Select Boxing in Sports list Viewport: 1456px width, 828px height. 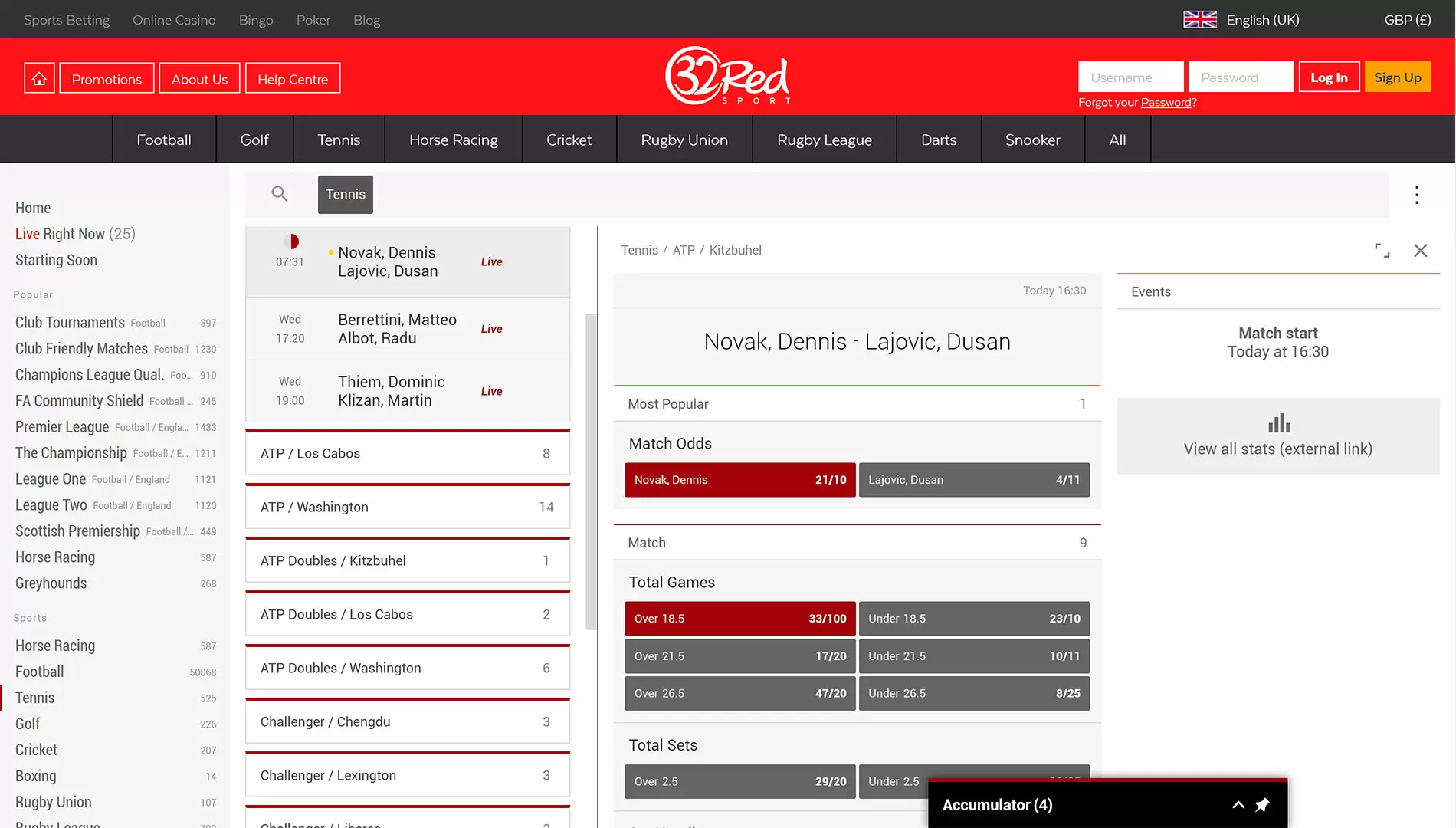click(116, 776)
